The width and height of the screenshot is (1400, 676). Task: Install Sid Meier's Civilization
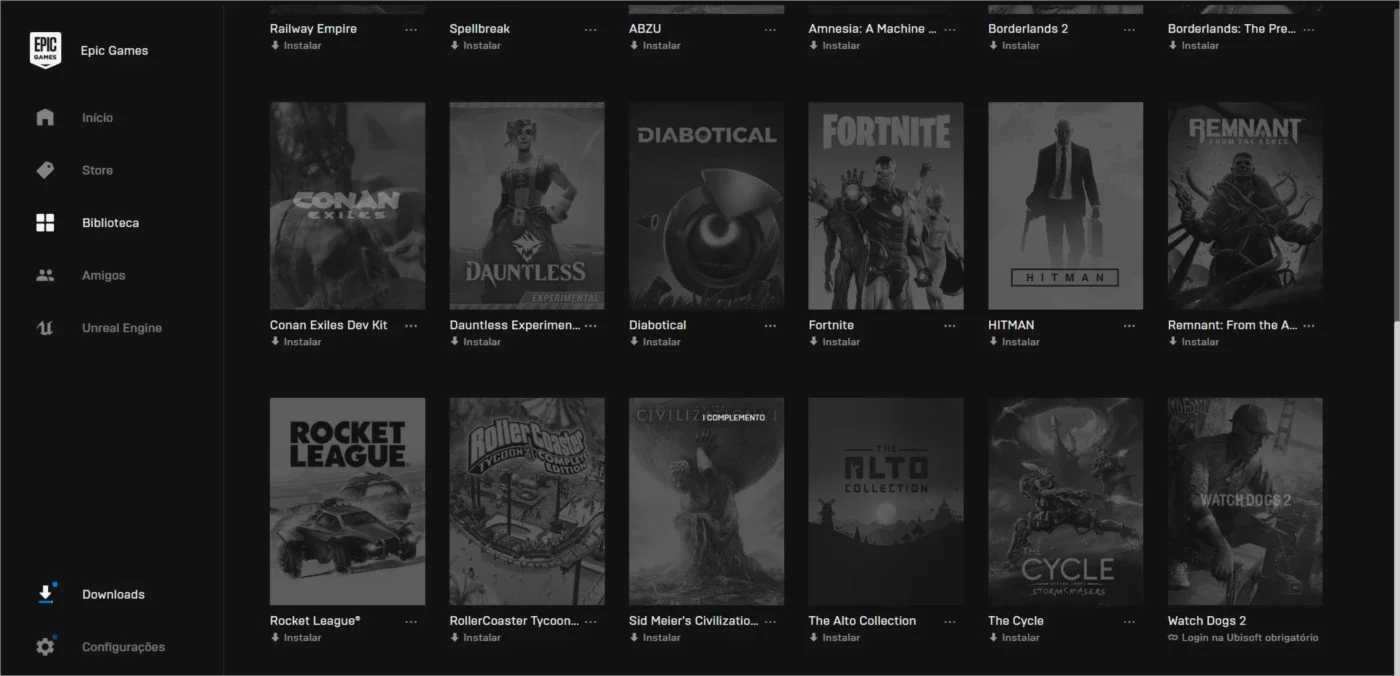[655, 638]
